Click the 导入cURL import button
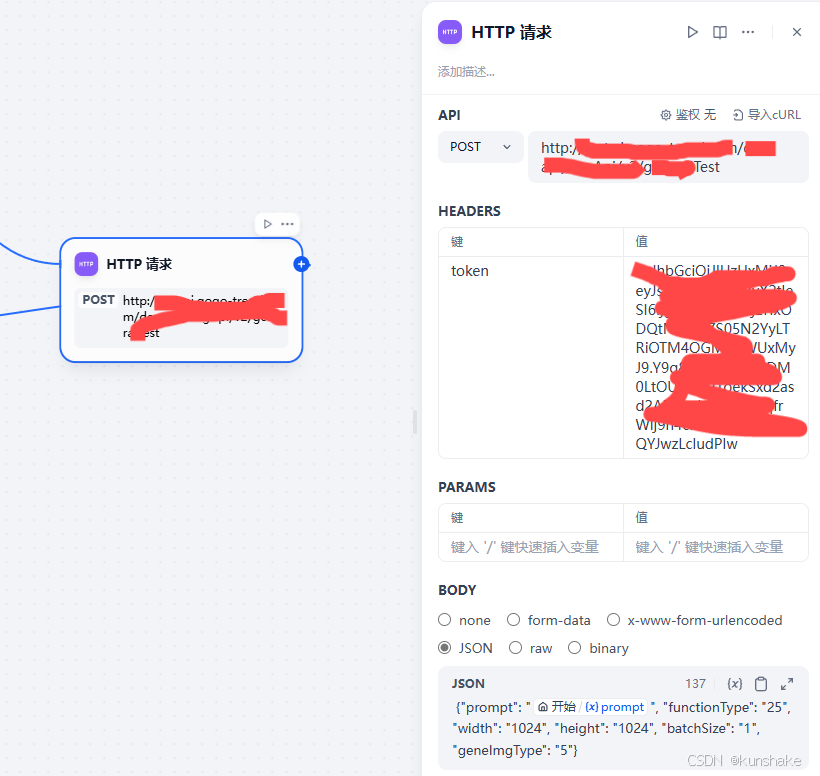 click(766, 115)
